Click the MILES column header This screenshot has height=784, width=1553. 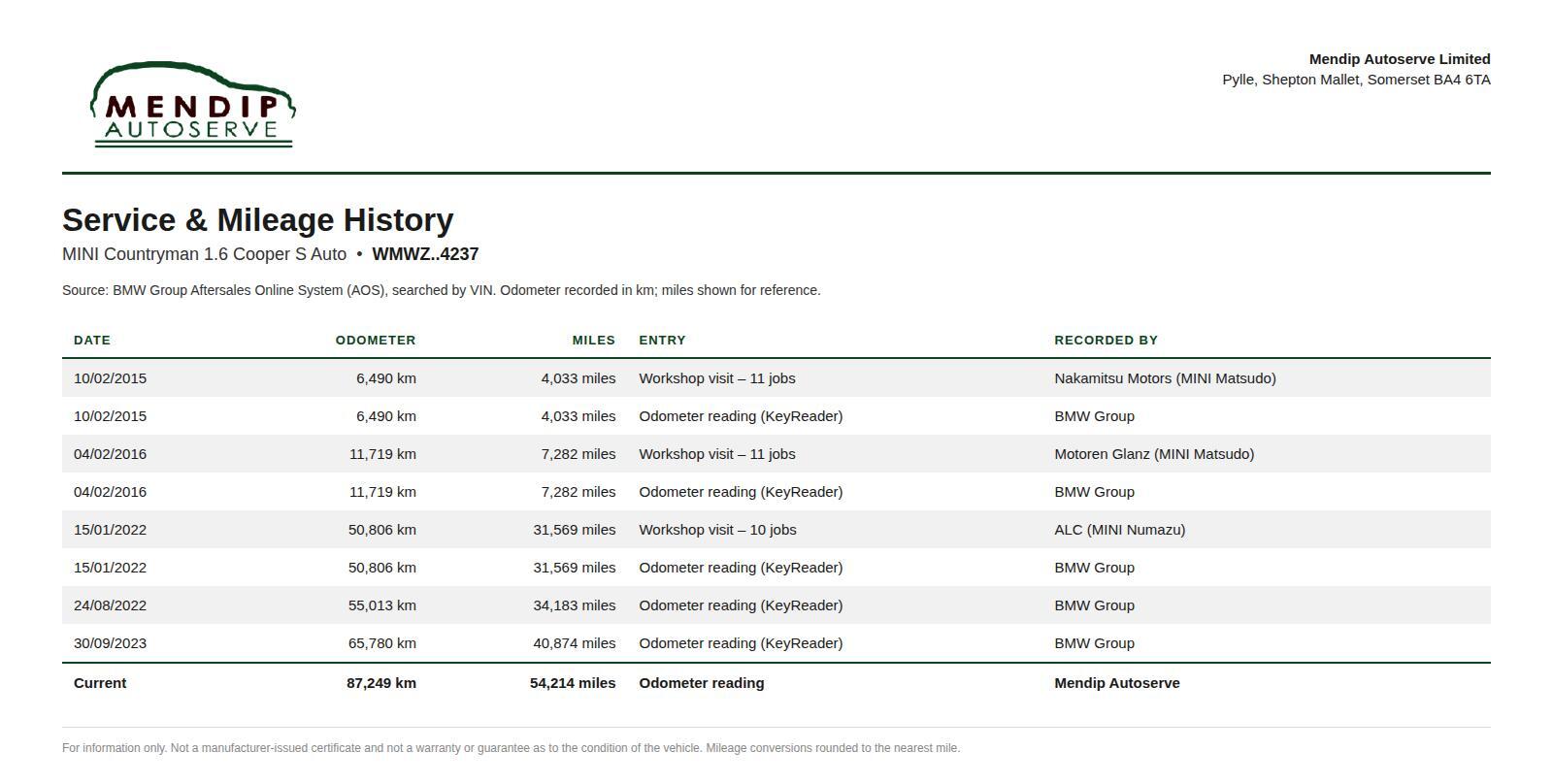click(x=594, y=341)
